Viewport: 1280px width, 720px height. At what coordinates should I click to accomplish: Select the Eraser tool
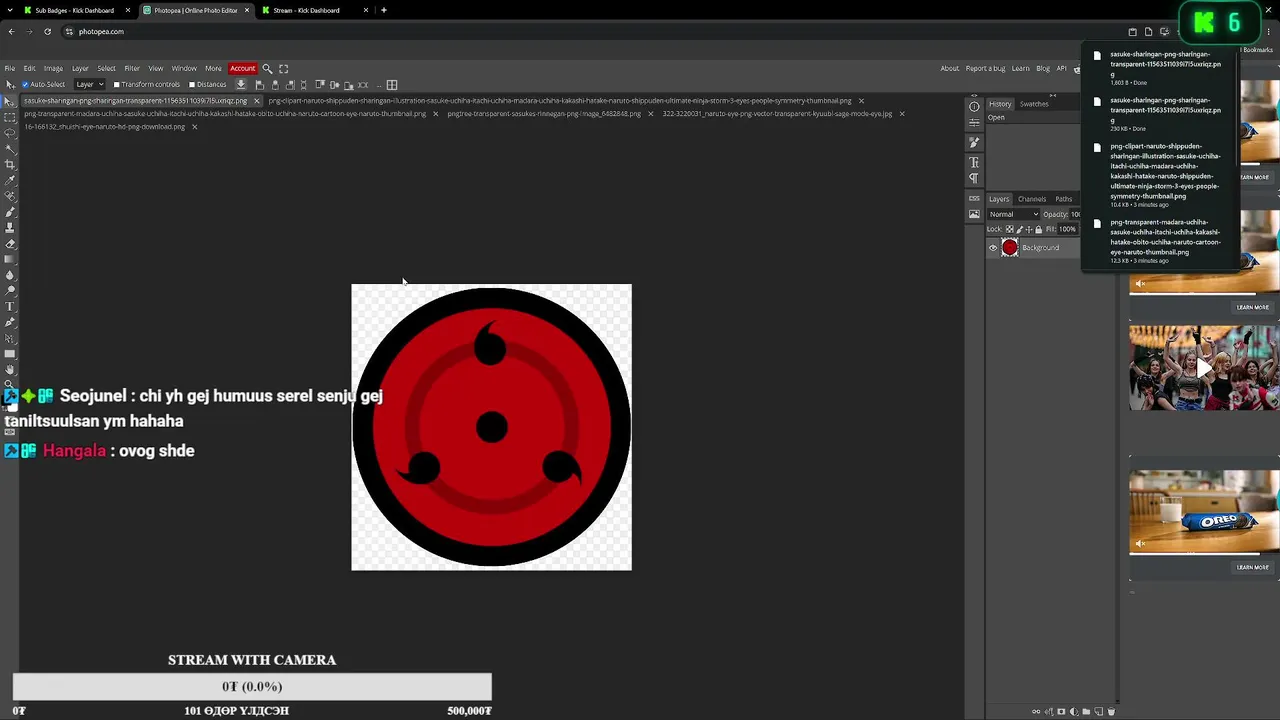coord(10,243)
